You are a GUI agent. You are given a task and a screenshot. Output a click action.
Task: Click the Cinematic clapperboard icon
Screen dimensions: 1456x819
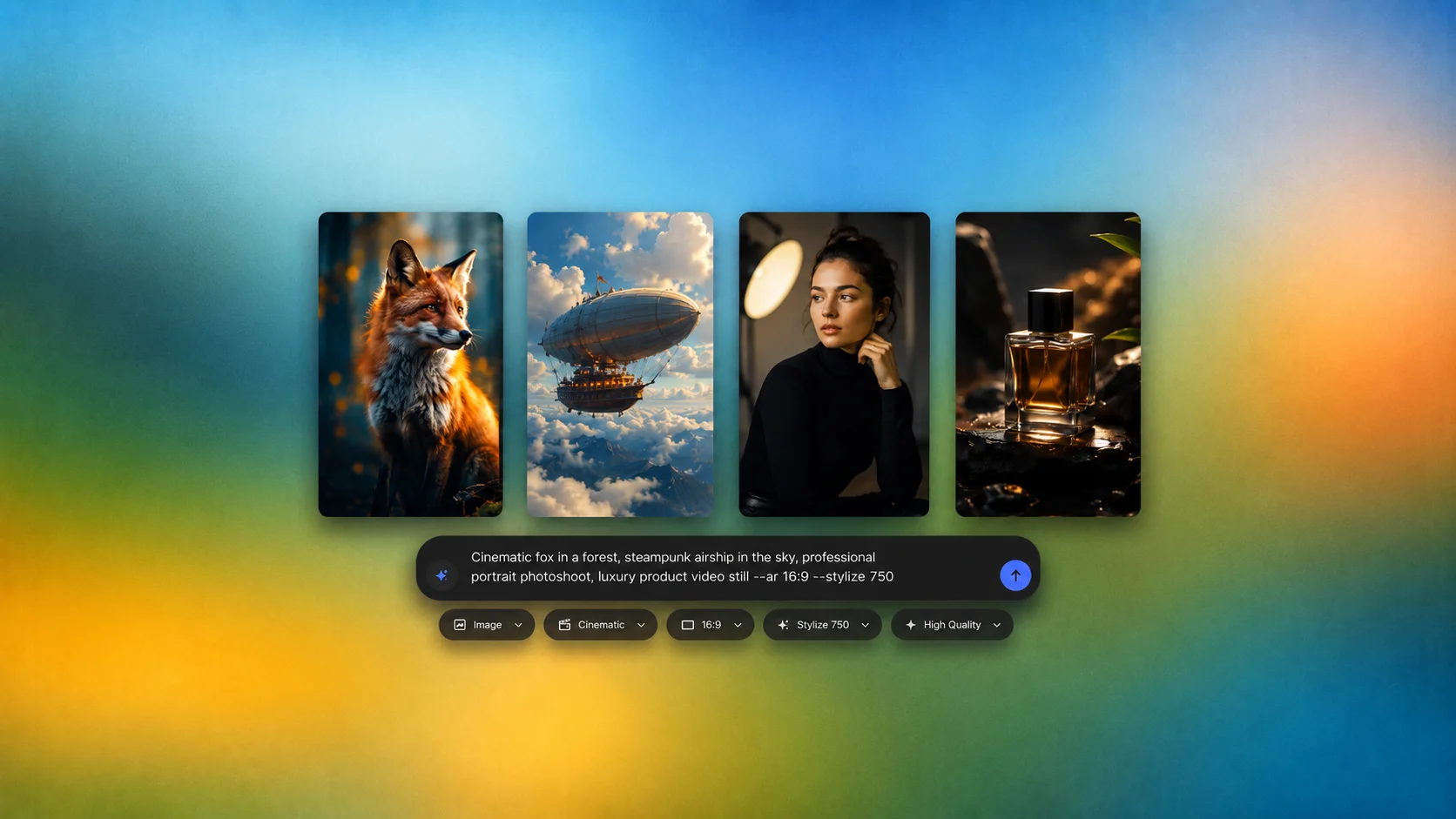[x=564, y=625]
